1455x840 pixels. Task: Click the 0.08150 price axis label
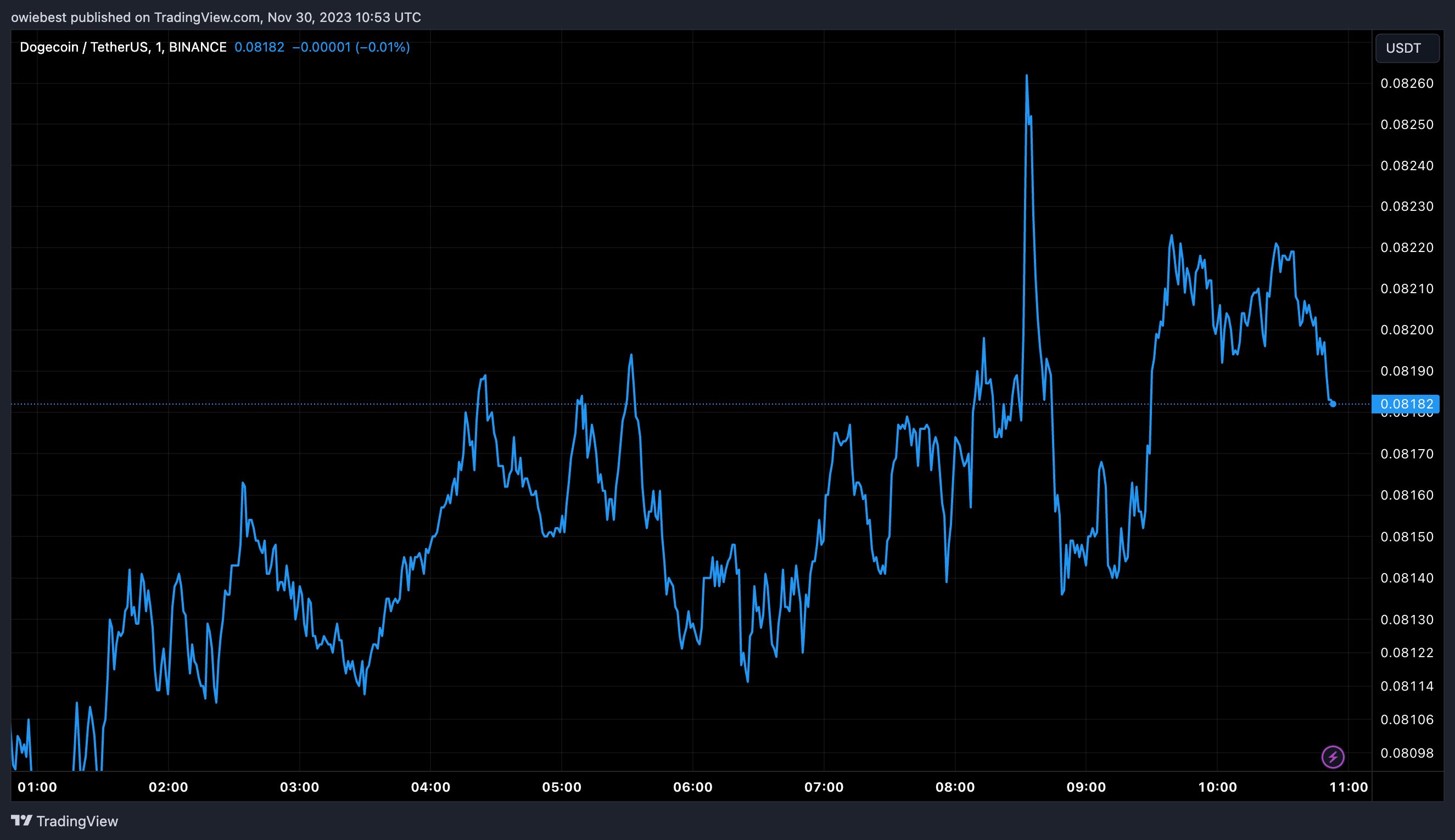pos(1407,536)
